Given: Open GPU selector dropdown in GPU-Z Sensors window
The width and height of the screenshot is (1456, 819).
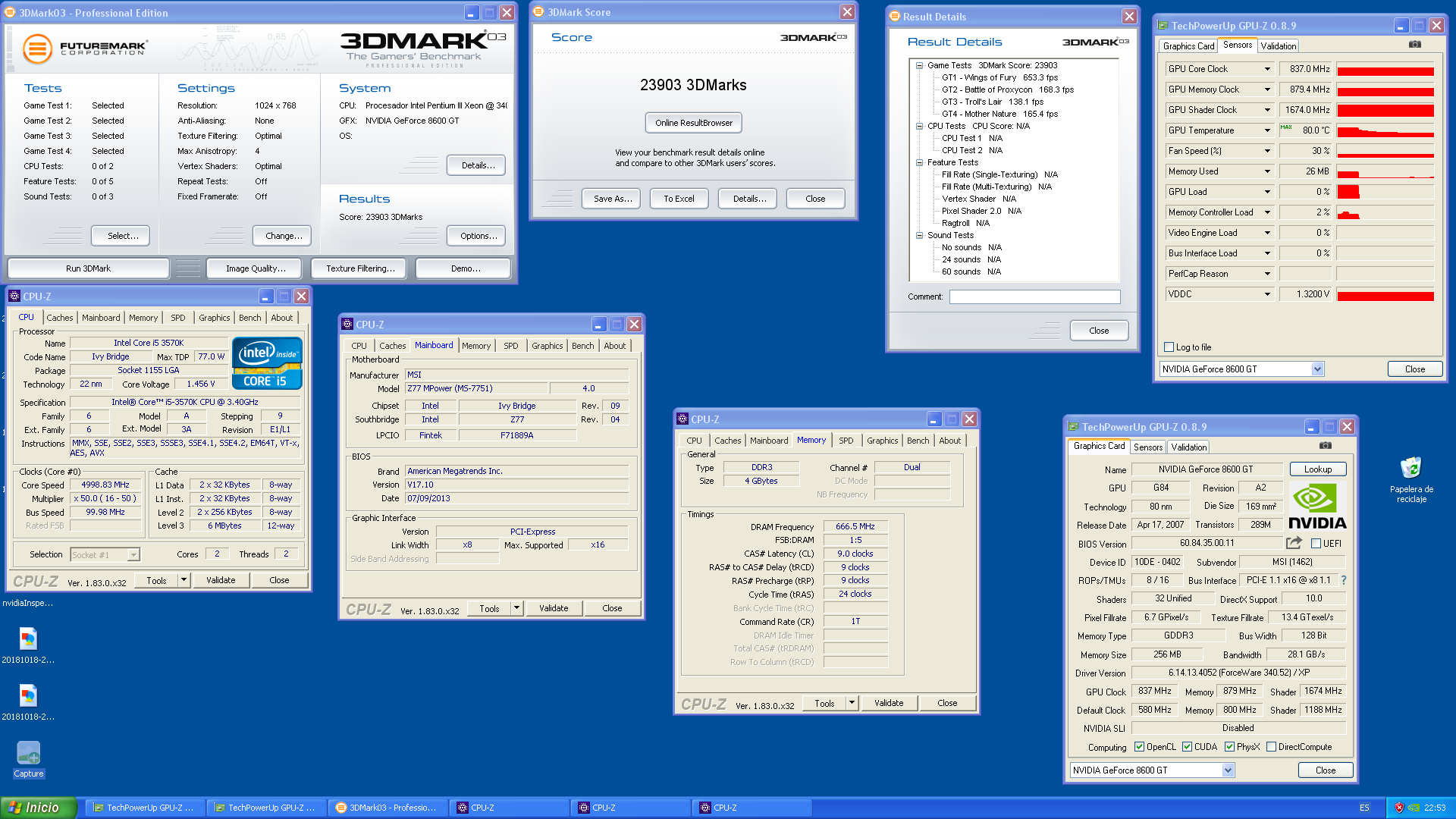Looking at the screenshot, I should 1317,369.
